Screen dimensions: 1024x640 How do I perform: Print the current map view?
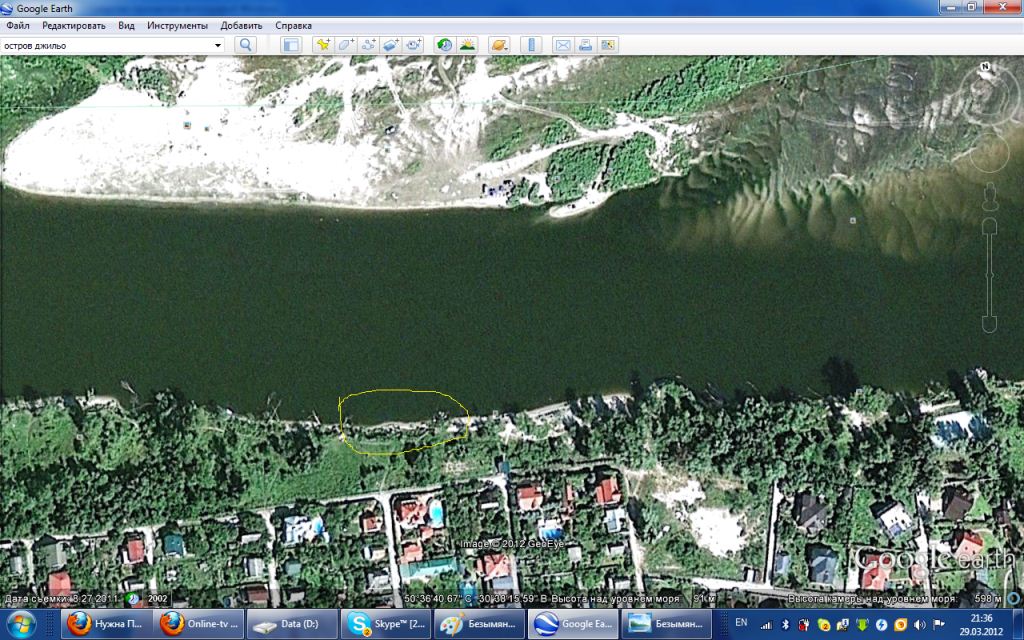[585, 45]
